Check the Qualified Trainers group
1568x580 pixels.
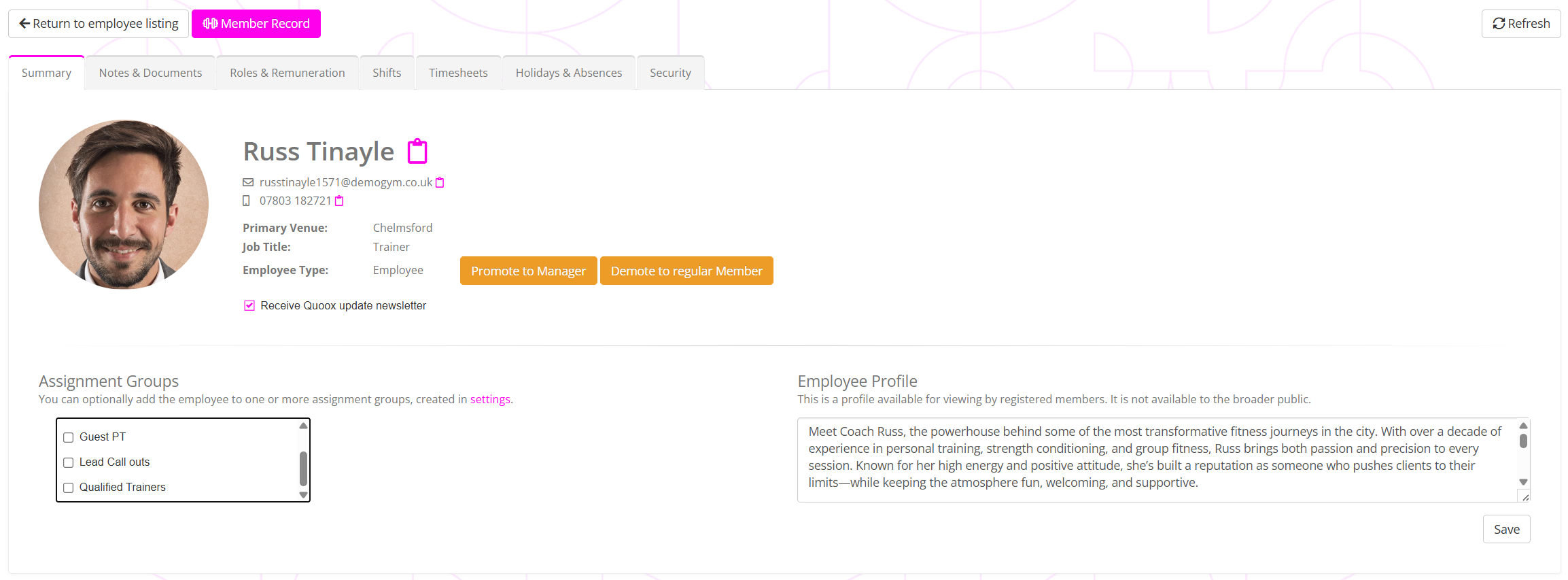click(x=69, y=488)
